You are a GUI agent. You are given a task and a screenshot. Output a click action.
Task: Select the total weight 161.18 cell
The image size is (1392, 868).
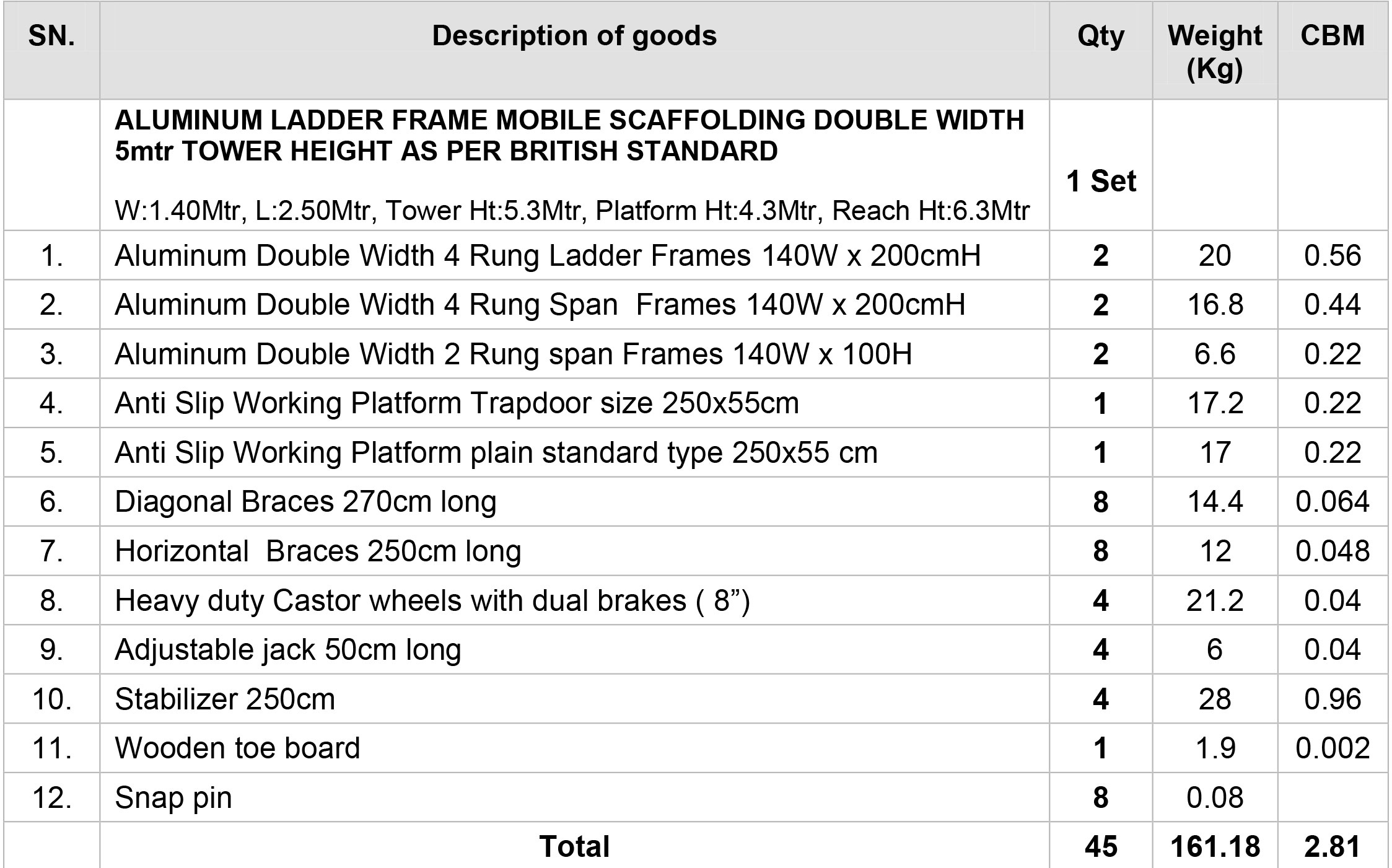[1215, 846]
